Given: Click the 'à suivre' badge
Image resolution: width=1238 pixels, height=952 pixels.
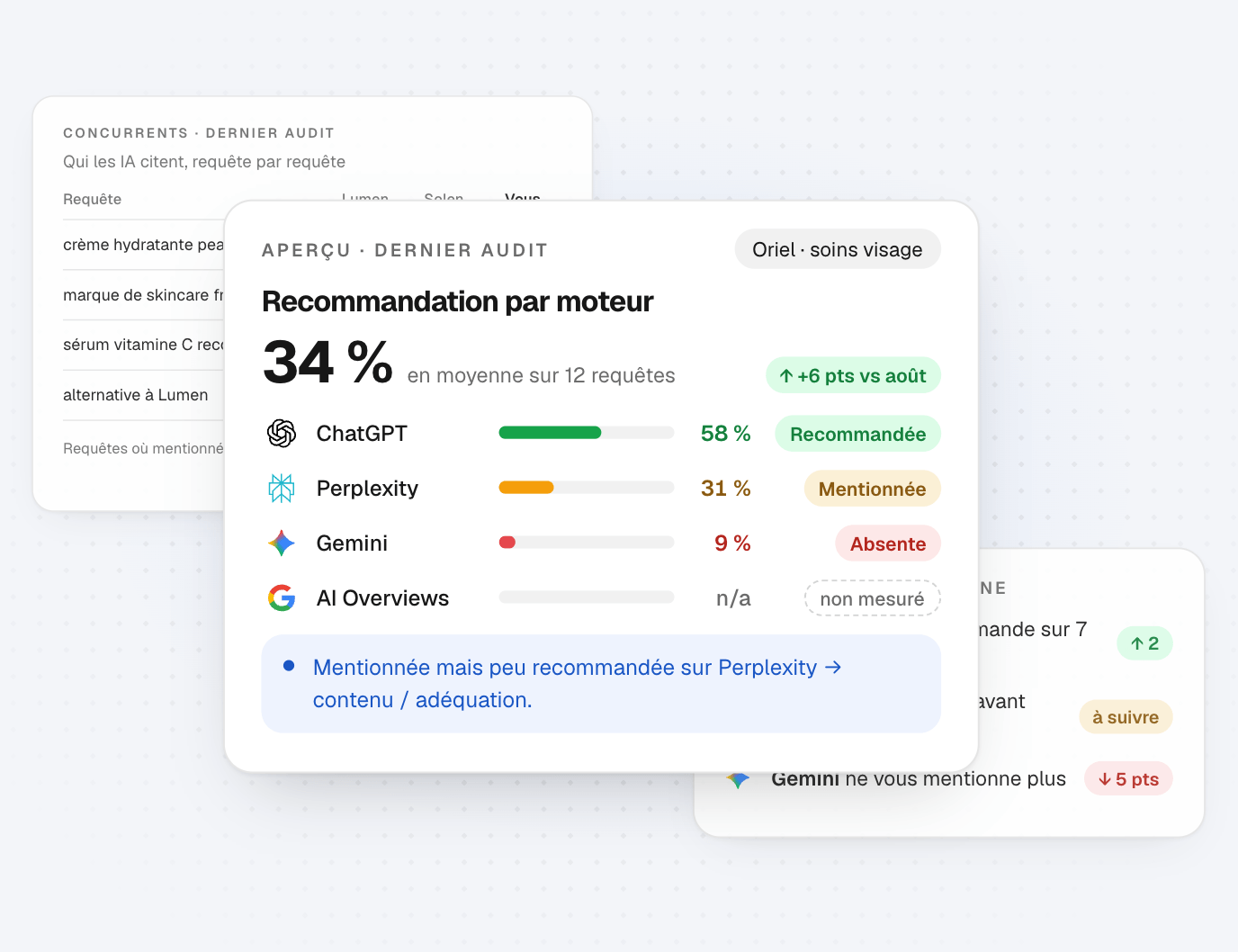Looking at the screenshot, I should point(1126,717).
